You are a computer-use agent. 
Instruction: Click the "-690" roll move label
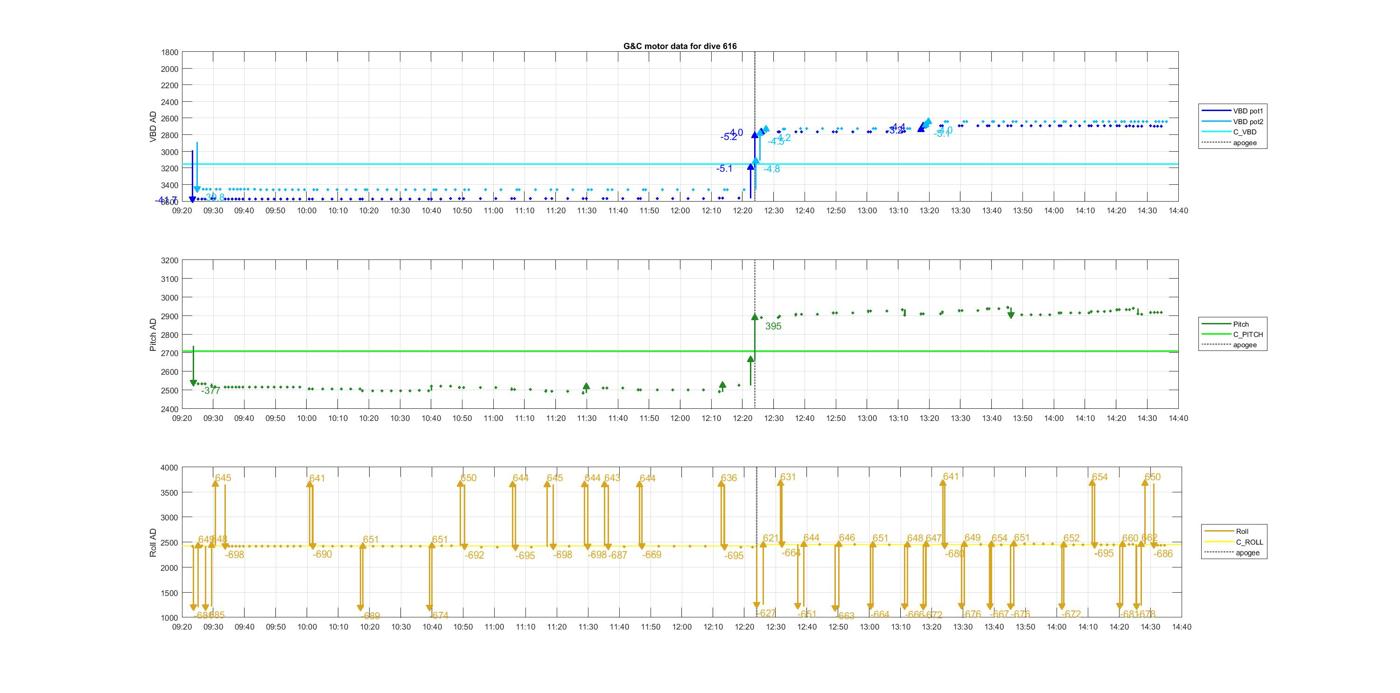coord(322,554)
